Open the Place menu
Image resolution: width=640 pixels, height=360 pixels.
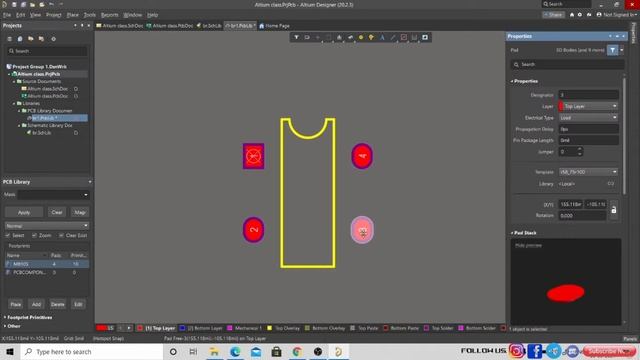point(73,15)
